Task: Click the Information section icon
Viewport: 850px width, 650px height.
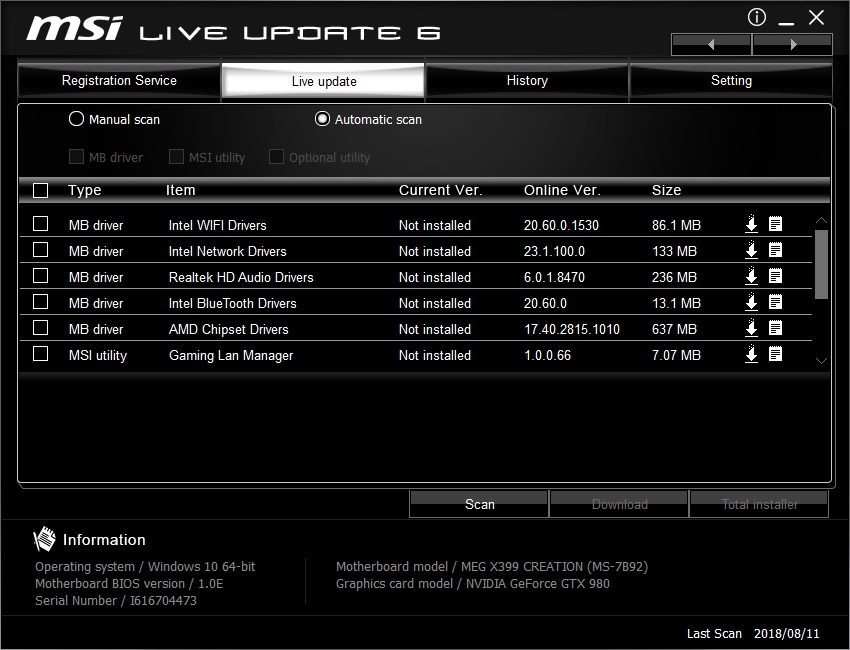Action: pos(44,539)
